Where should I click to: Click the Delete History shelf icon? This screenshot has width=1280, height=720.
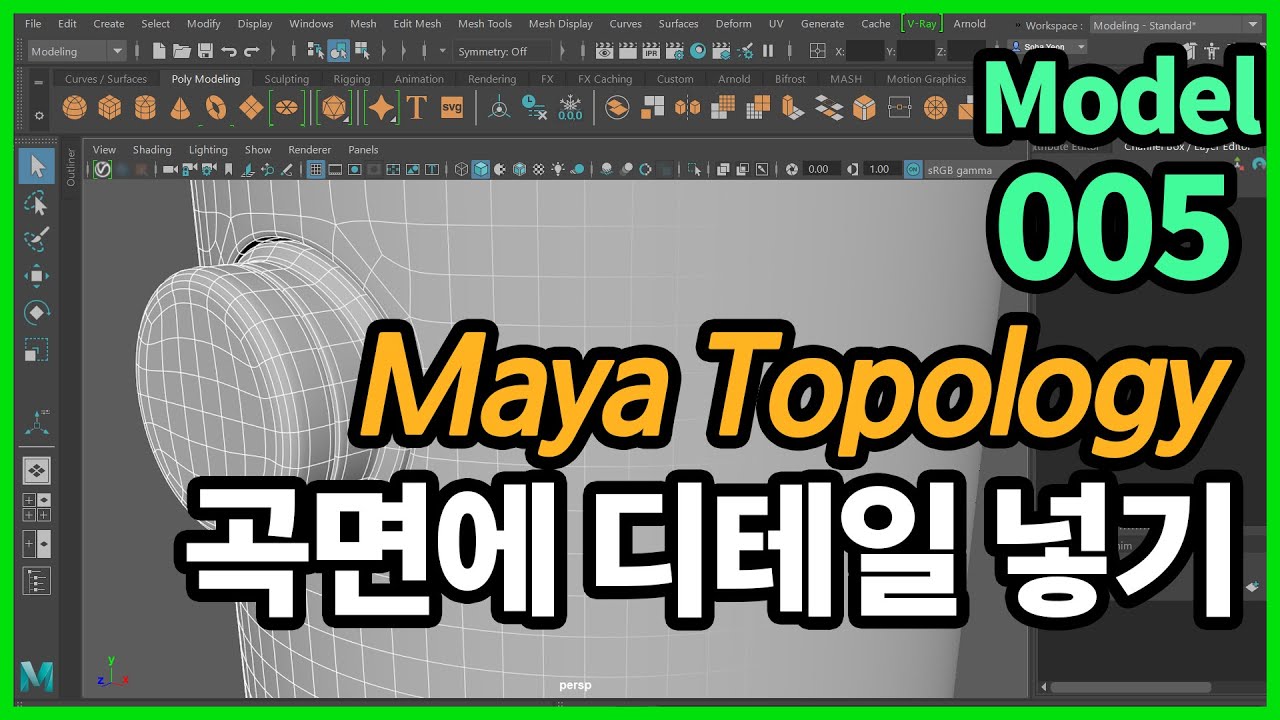point(534,107)
